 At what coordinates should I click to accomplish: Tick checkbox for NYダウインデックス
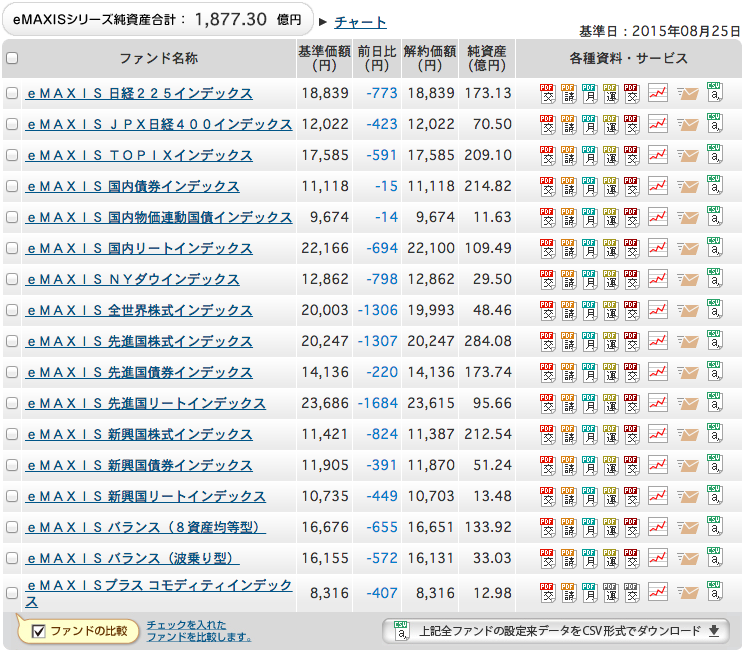coord(12,279)
